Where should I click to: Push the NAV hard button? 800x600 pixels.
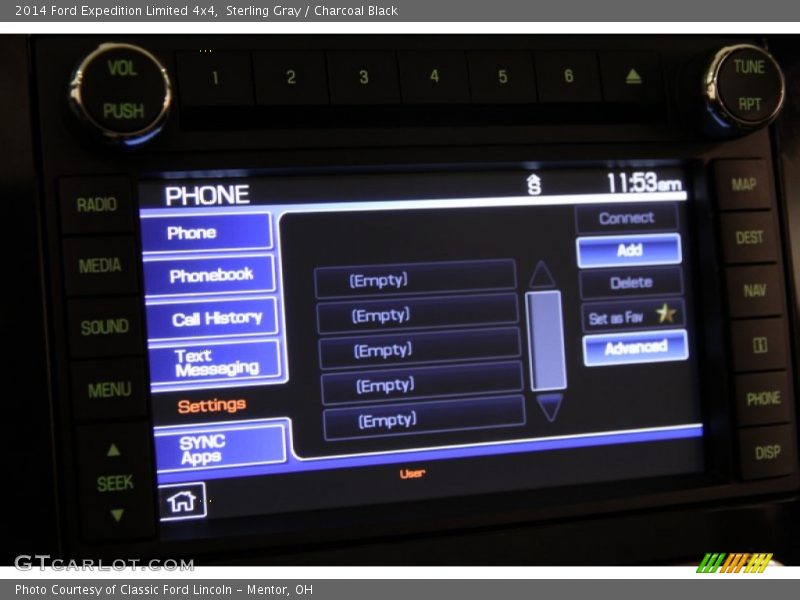pos(754,291)
